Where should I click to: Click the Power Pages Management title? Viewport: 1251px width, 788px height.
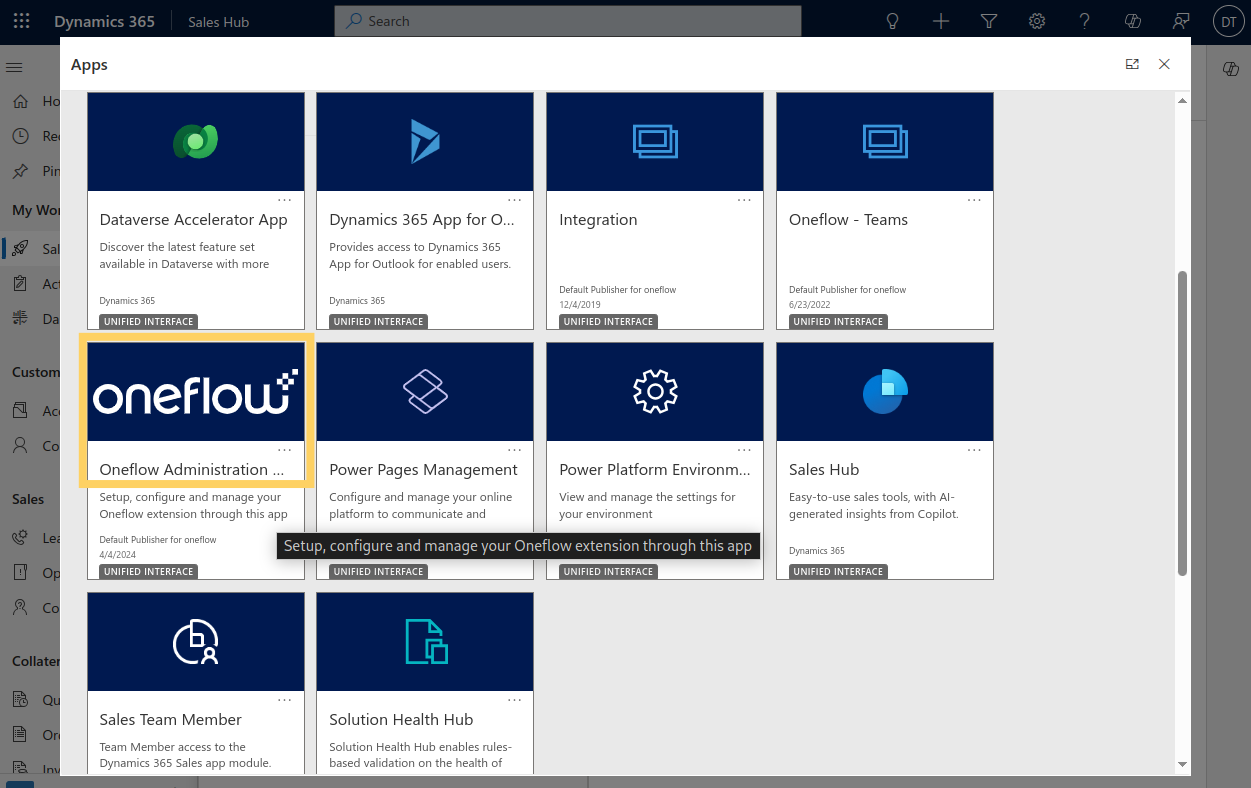pyautogui.click(x=423, y=470)
